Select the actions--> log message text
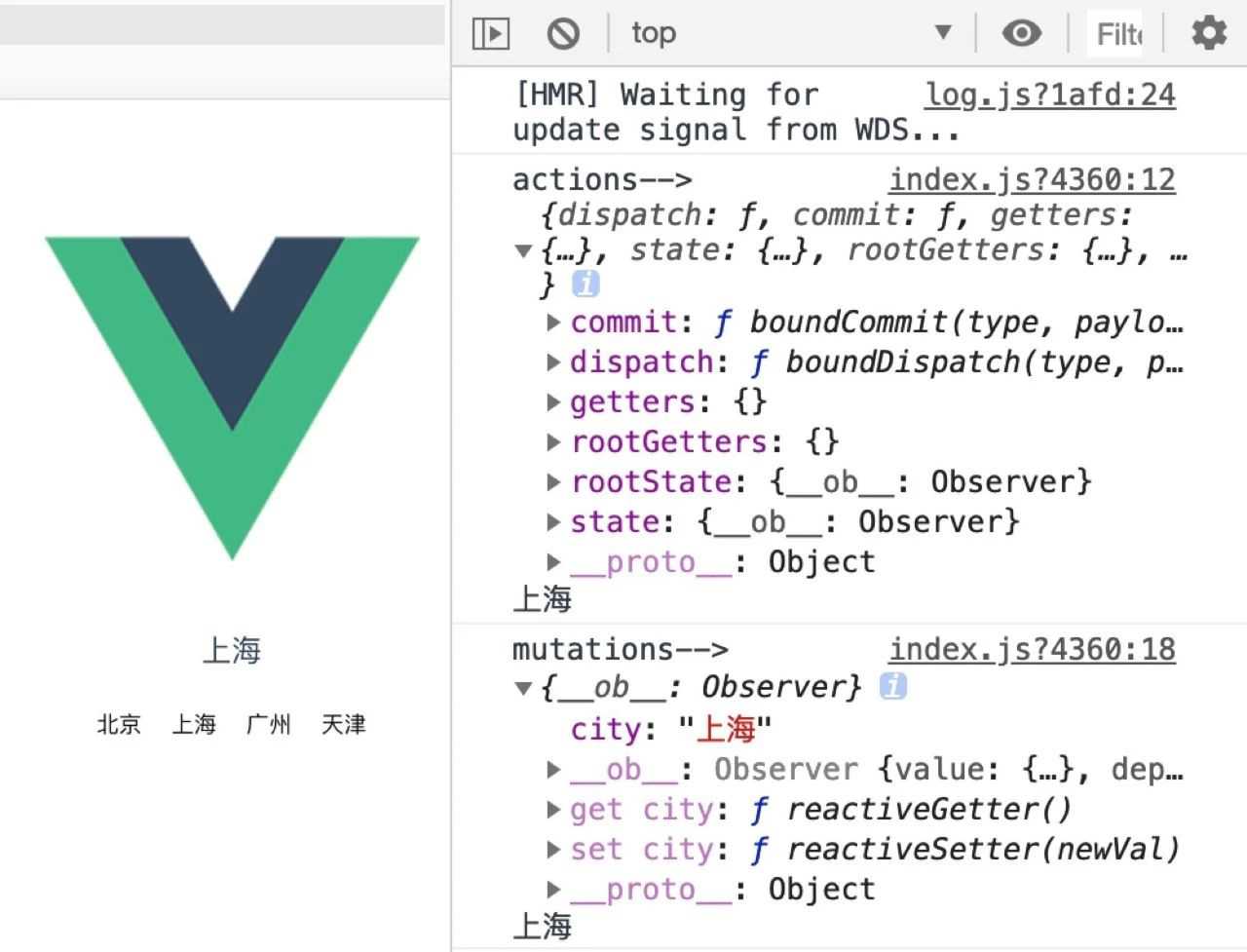The image size is (1247, 952). click(602, 180)
